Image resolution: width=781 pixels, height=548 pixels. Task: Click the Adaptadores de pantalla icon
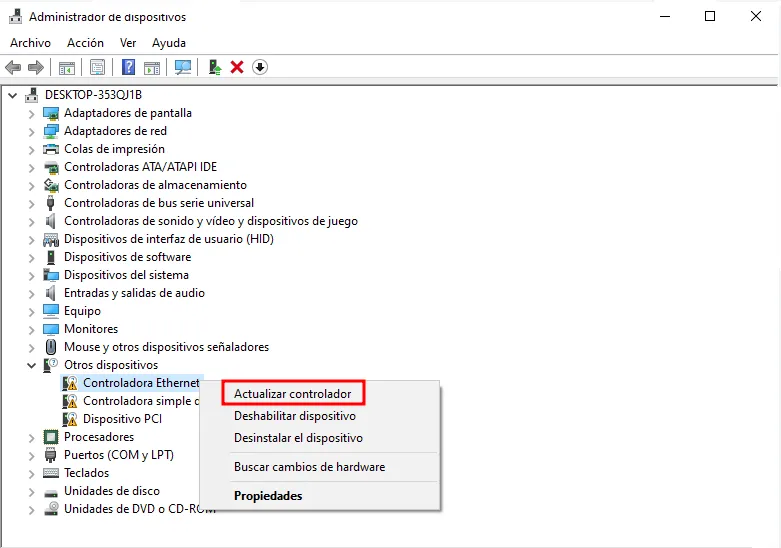[51, 113]
